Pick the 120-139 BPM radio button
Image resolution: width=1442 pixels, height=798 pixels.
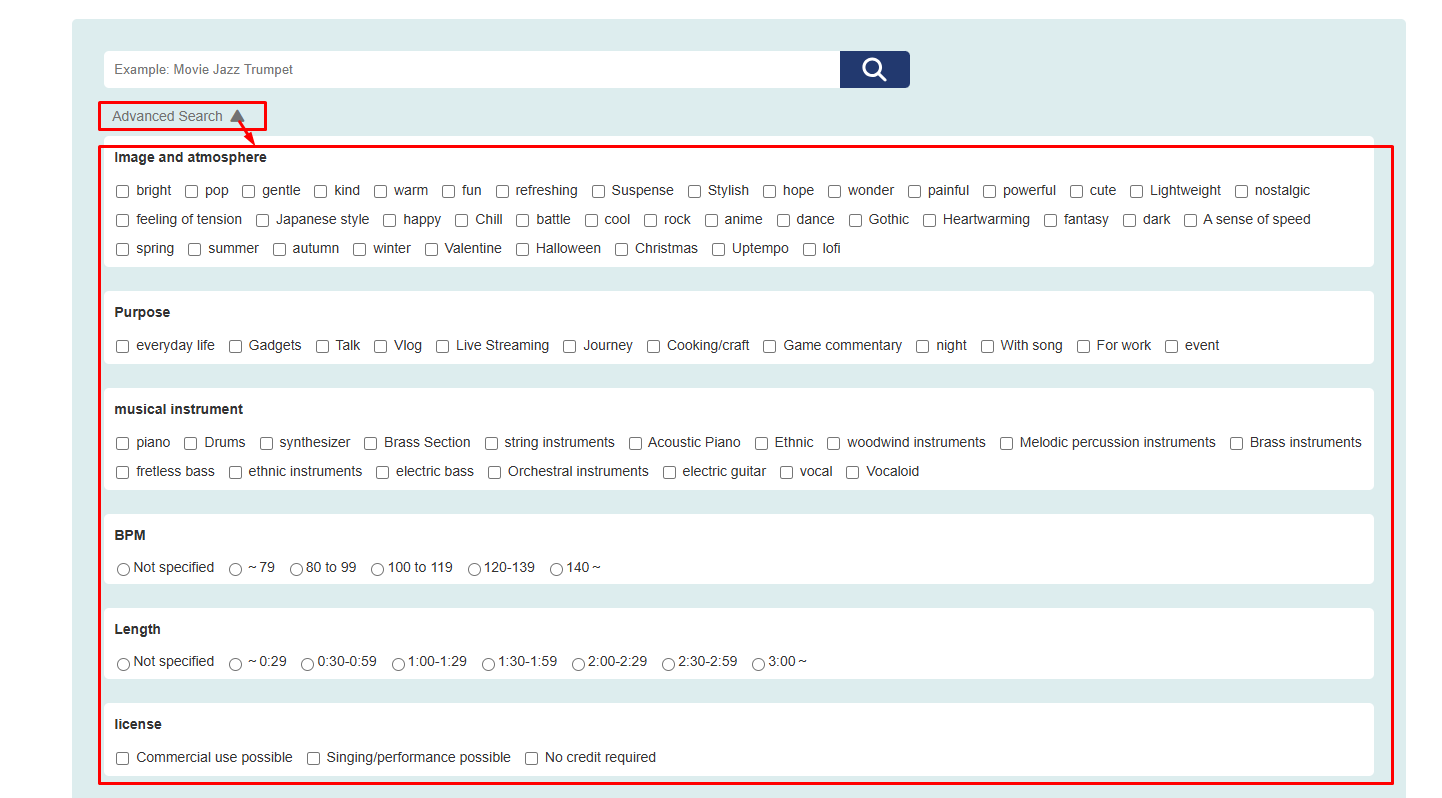point(475,569)
